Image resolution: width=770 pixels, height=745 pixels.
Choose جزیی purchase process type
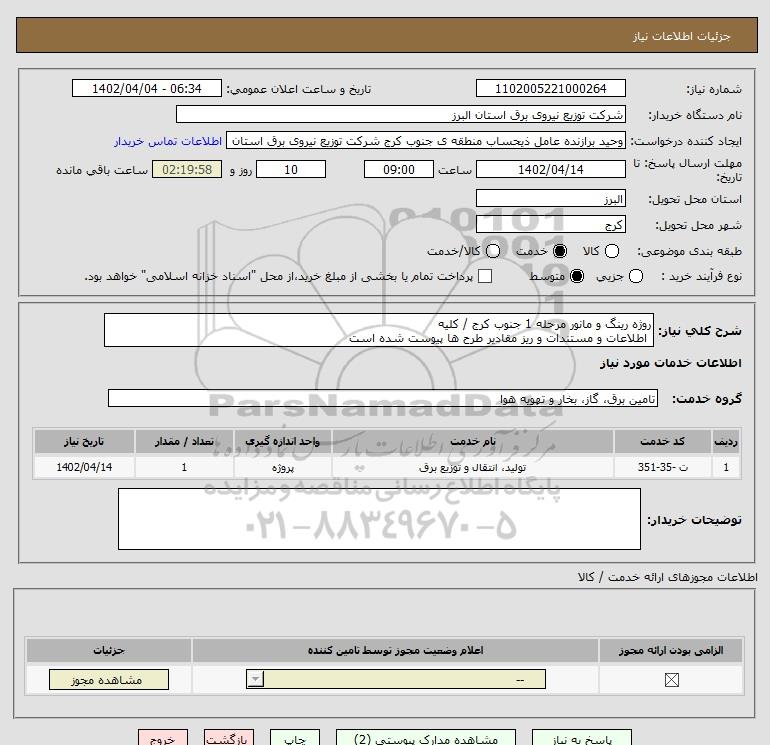[x=635, y=276]
